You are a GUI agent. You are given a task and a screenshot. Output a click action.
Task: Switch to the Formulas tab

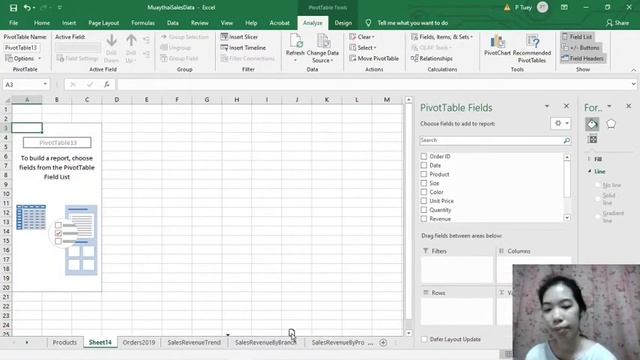(143, 23)
